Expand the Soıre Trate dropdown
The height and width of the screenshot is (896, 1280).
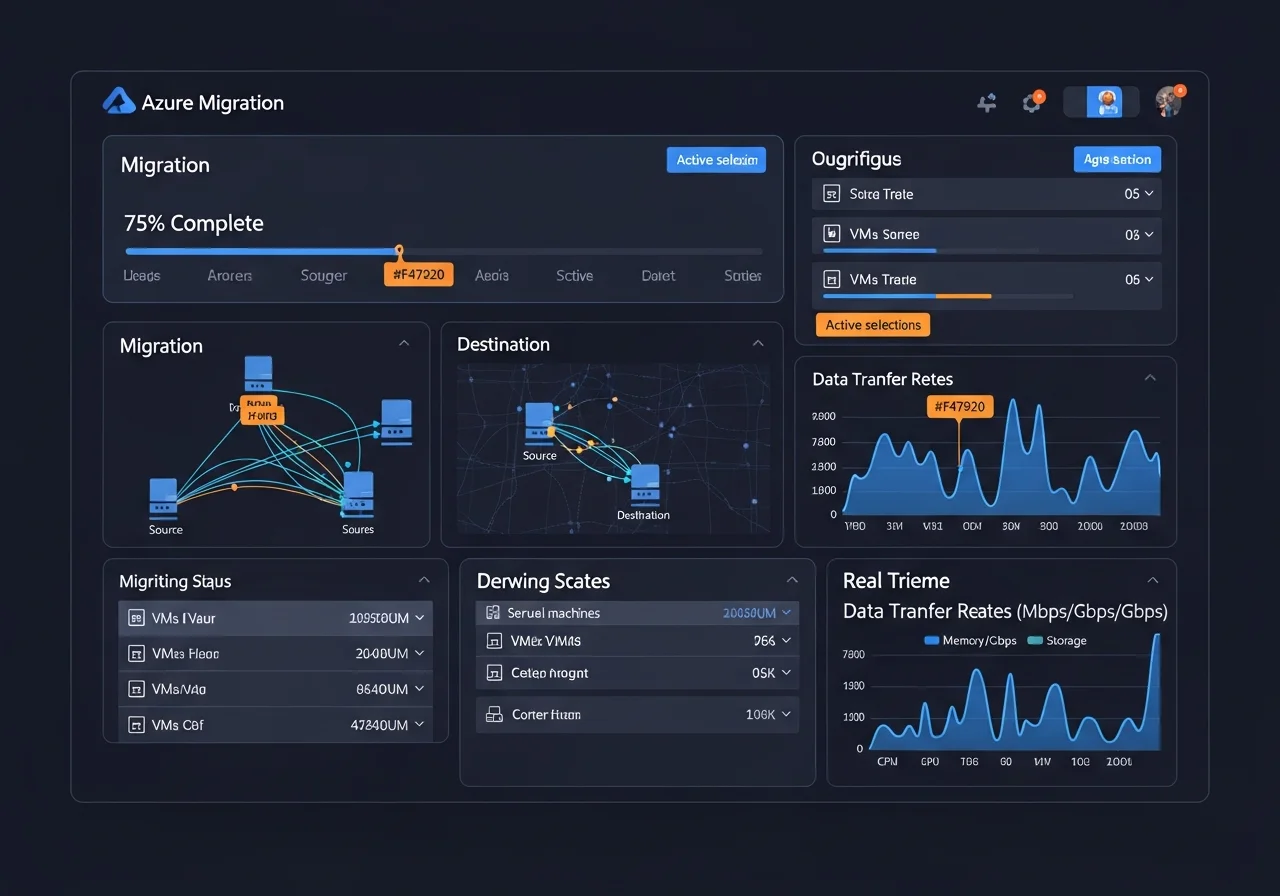(1148, 194)
